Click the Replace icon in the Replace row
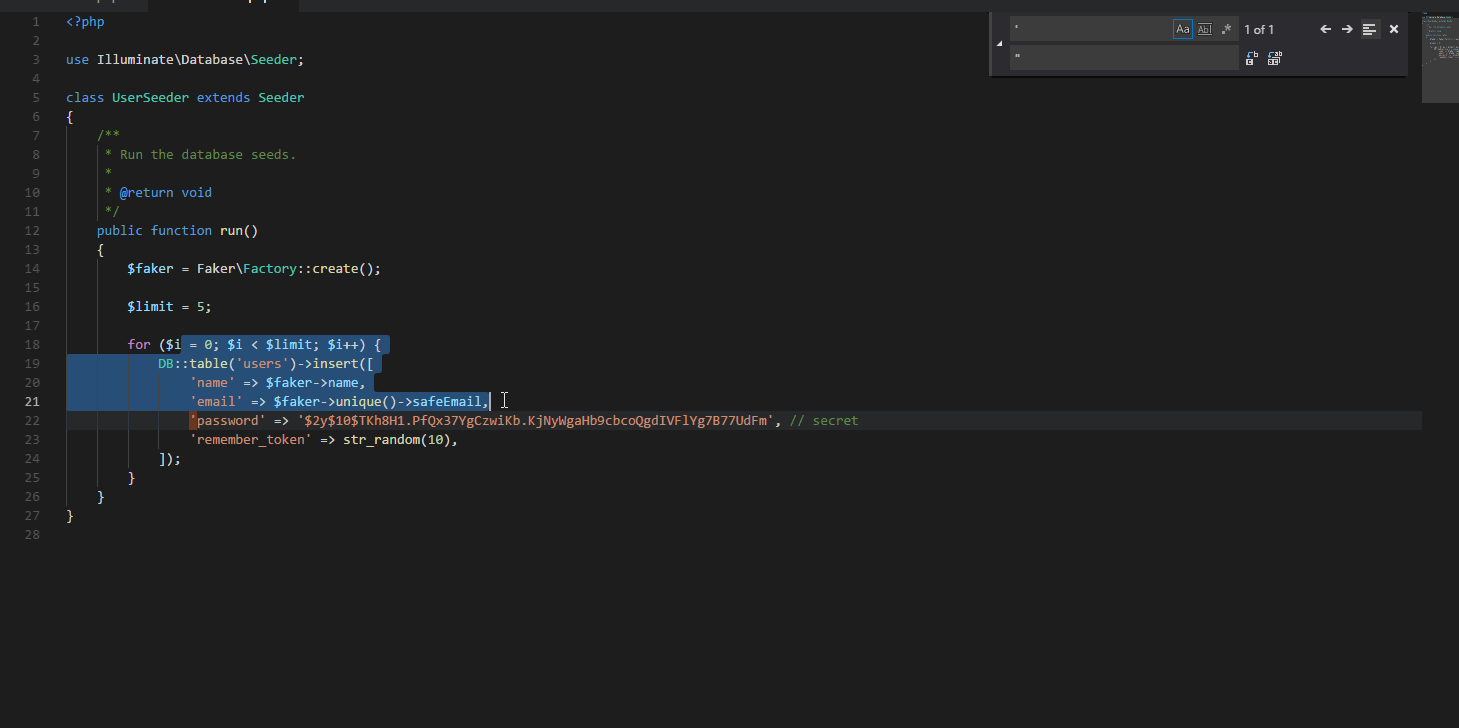This screenshot has height=728, width=1459. [x=1251, y=58]
